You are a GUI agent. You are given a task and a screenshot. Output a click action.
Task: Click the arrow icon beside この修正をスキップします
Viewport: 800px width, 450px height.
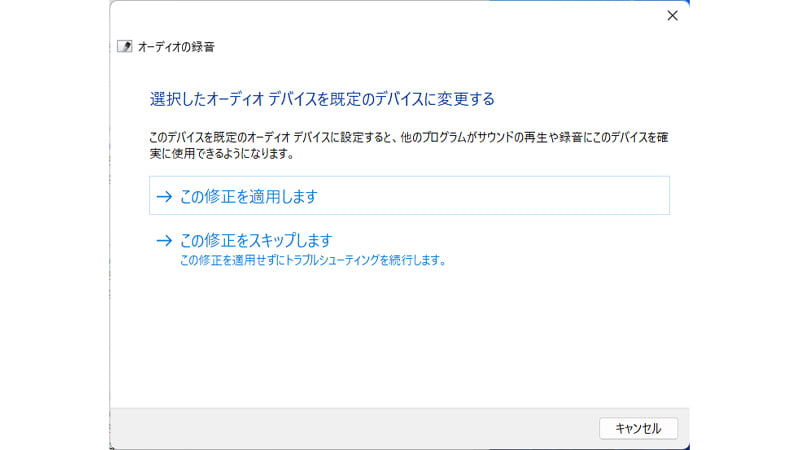tap(164, 241)
